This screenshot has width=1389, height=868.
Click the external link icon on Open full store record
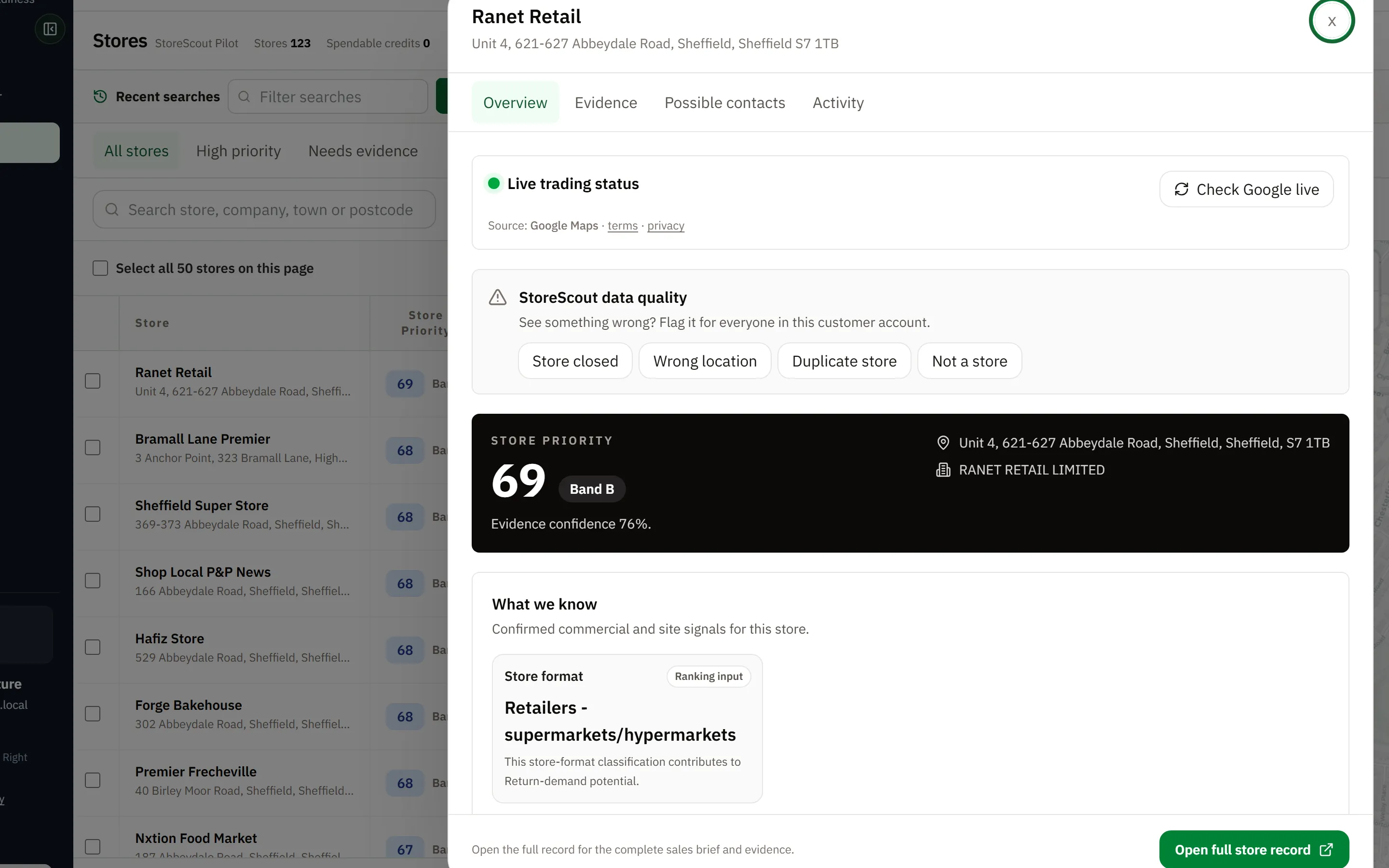(x=1326, y=850)
